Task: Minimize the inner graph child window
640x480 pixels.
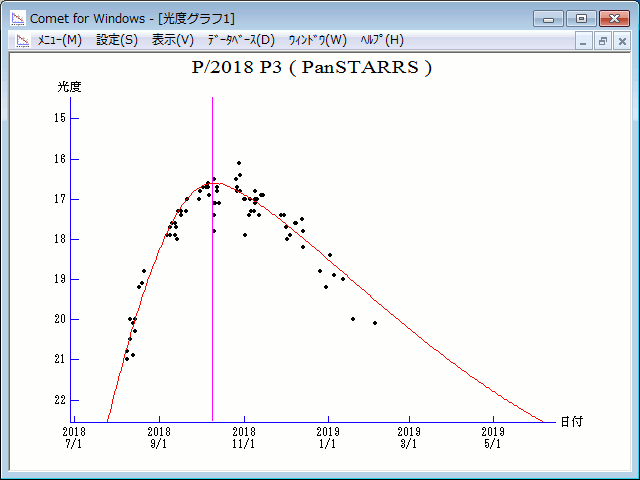Action: pyautogui.click(x=584, y=41)
